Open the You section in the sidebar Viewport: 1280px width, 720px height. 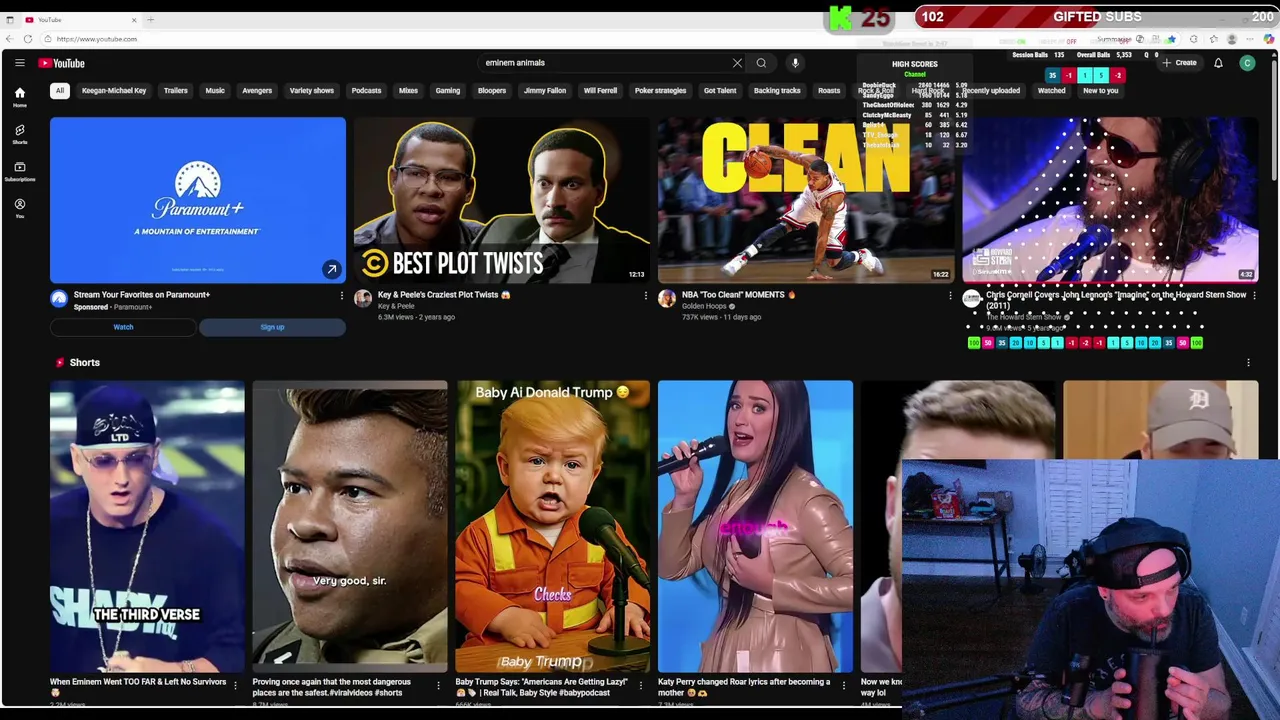click(19, 208)
